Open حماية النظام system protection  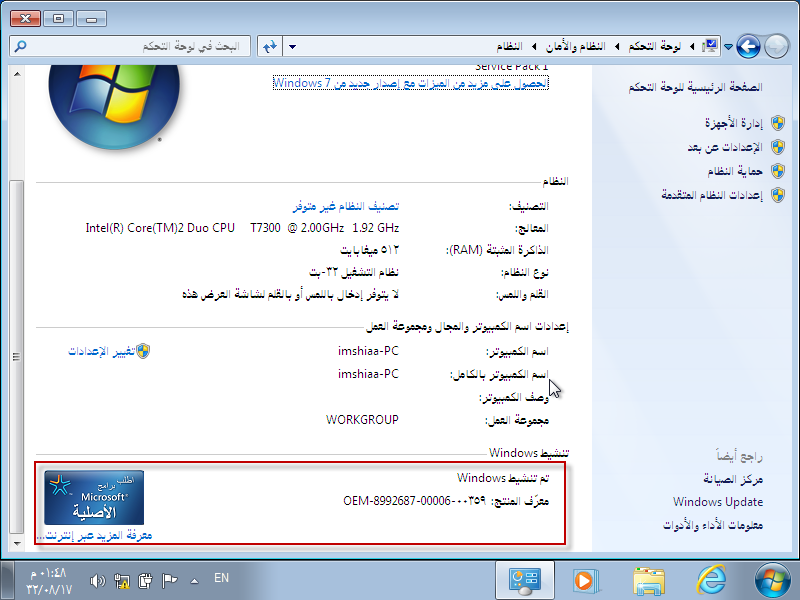735,171
